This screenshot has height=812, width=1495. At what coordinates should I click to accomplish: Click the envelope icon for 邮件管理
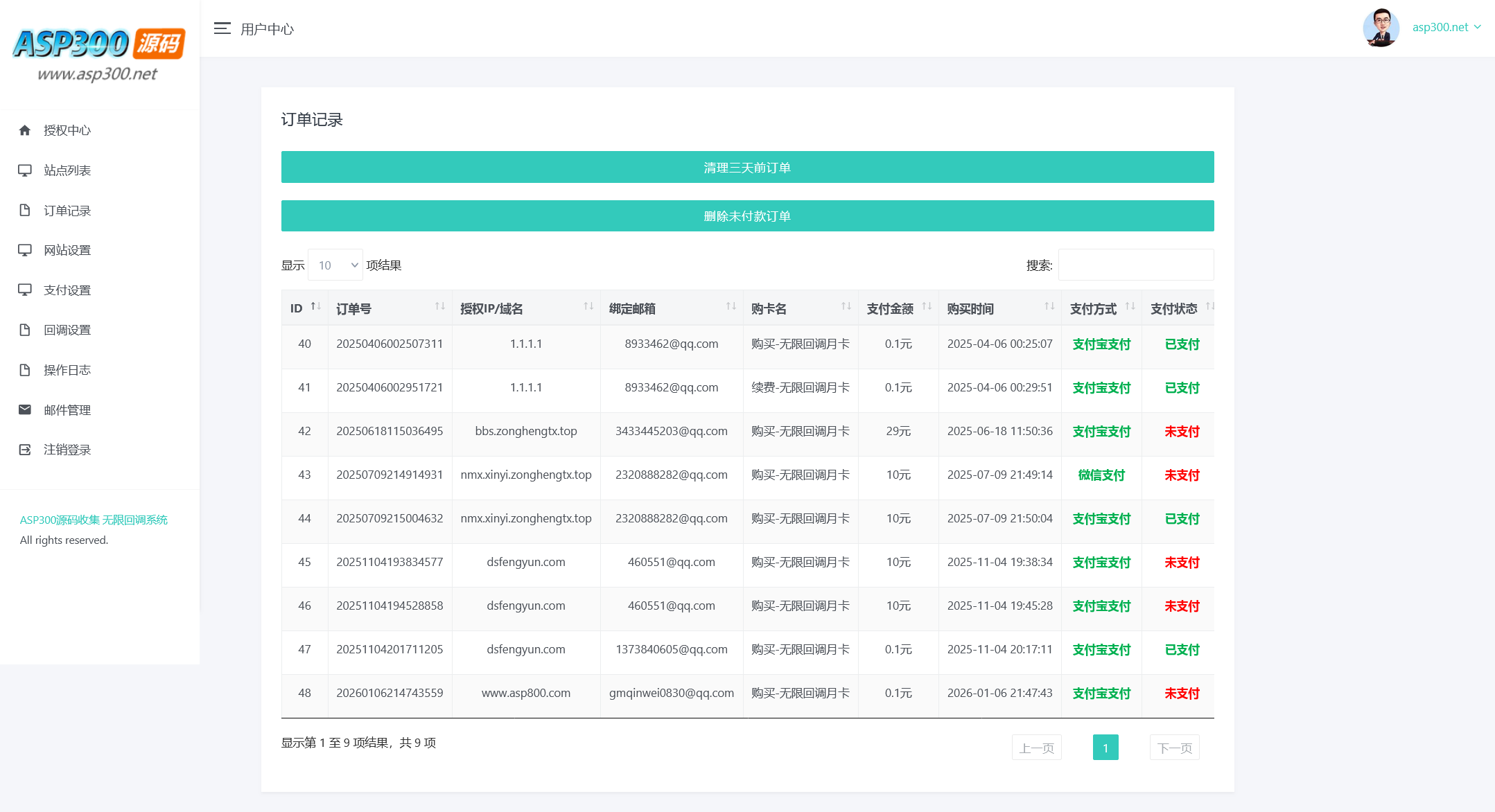tap(25, 410)
